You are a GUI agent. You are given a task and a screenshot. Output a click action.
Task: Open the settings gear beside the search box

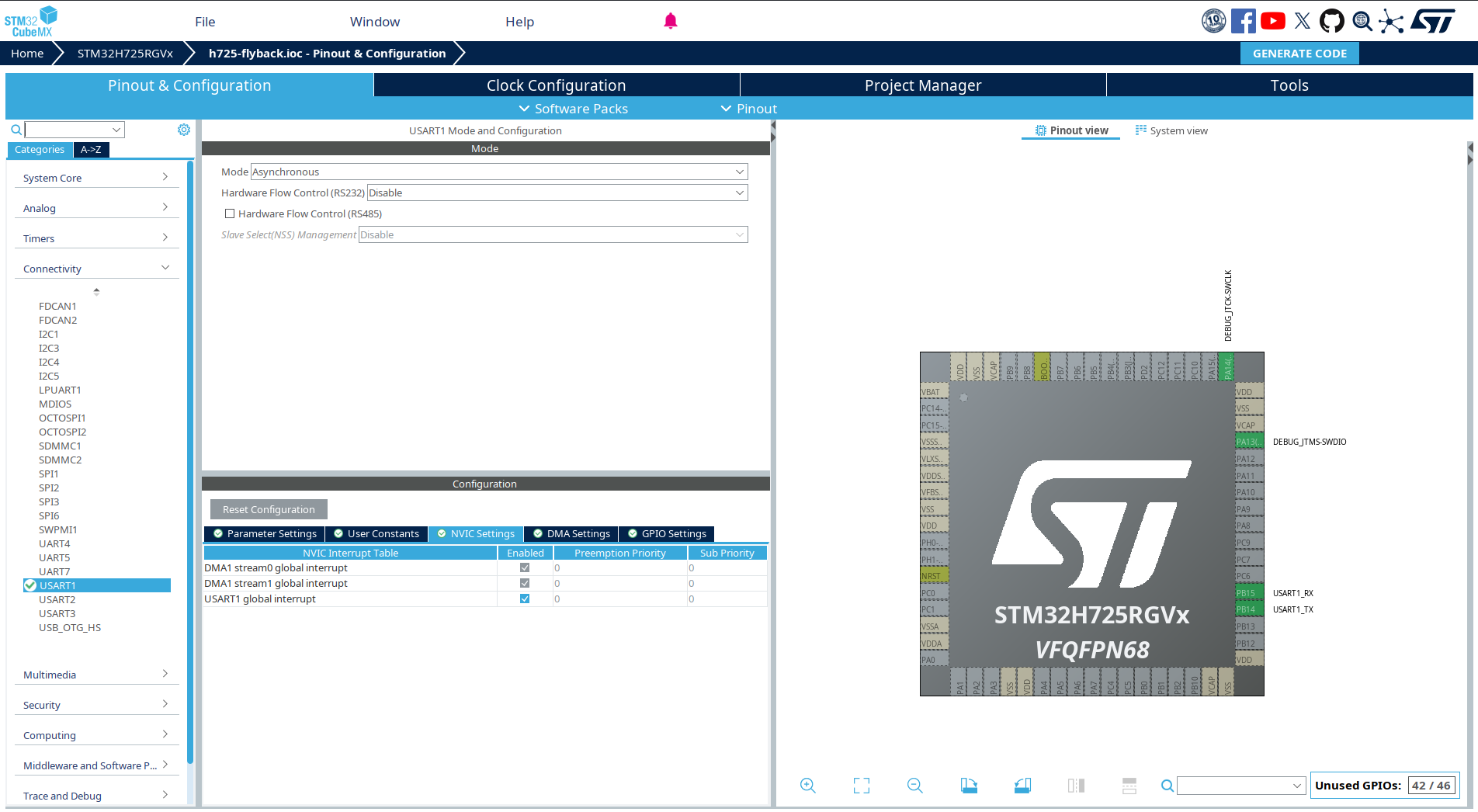click(x=183, y=129)
